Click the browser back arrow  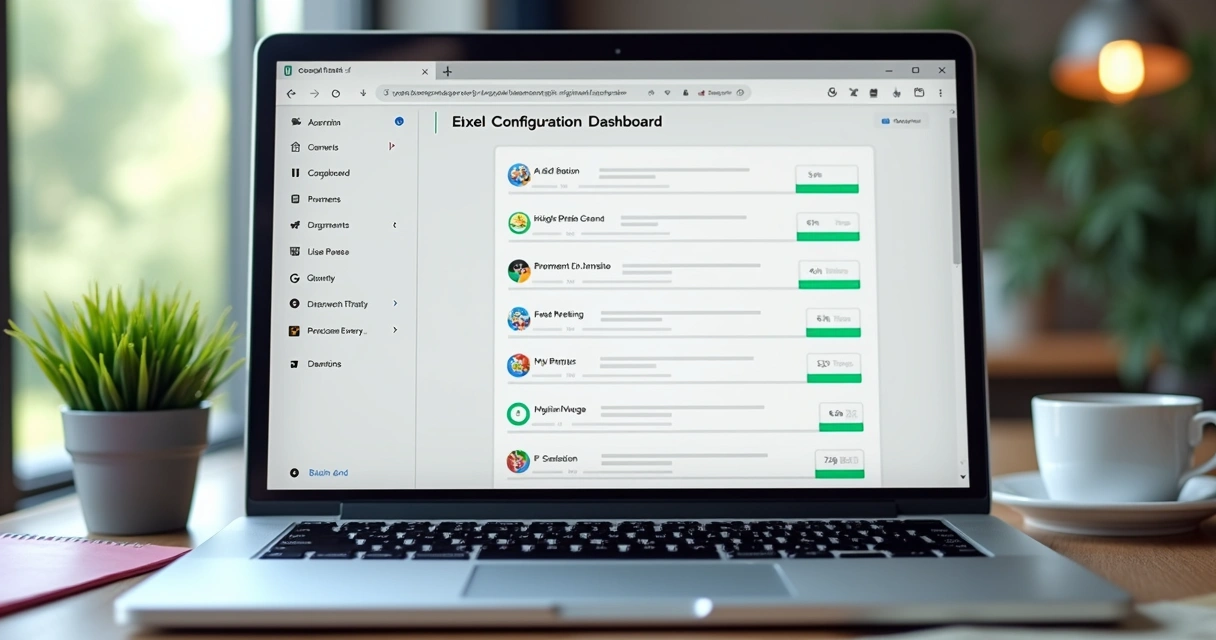[x=291, y=93]
